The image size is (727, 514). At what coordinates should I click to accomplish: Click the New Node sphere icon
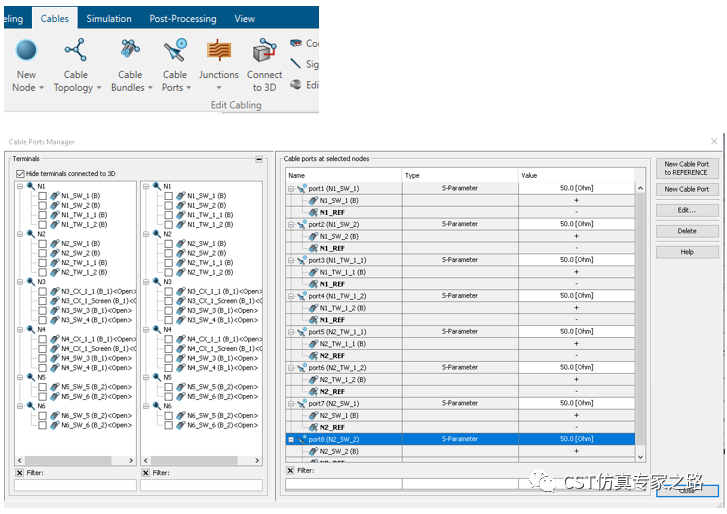[26, 50]
